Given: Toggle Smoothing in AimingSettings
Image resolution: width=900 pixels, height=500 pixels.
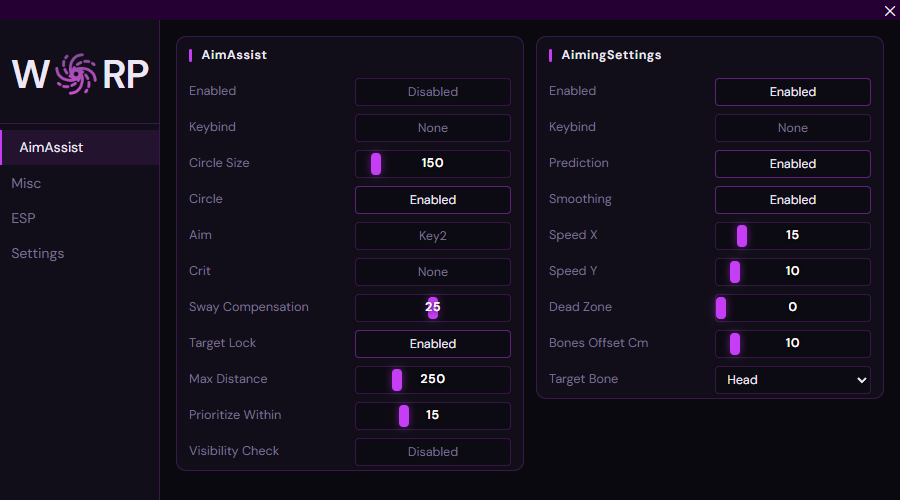Looking at the screenshot, I should [x=792, y=200].
